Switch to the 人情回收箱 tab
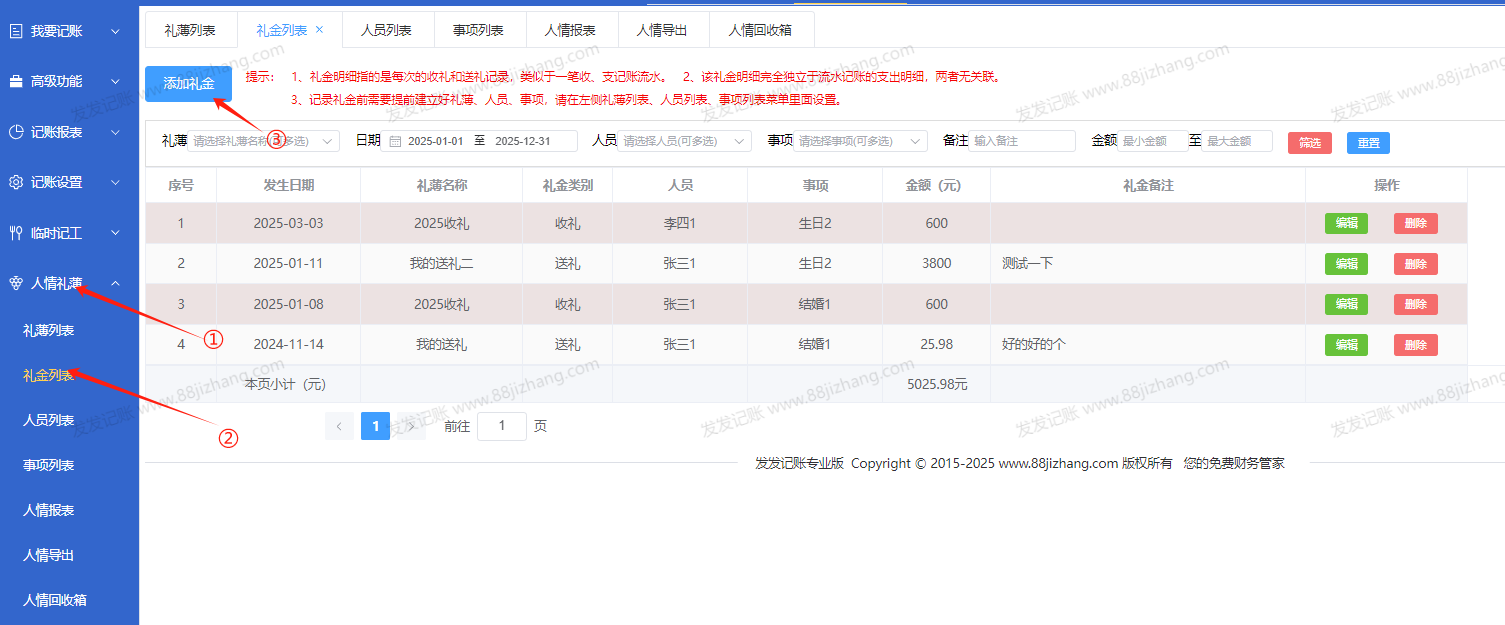The image size is (1505, 625). (760, 30)
